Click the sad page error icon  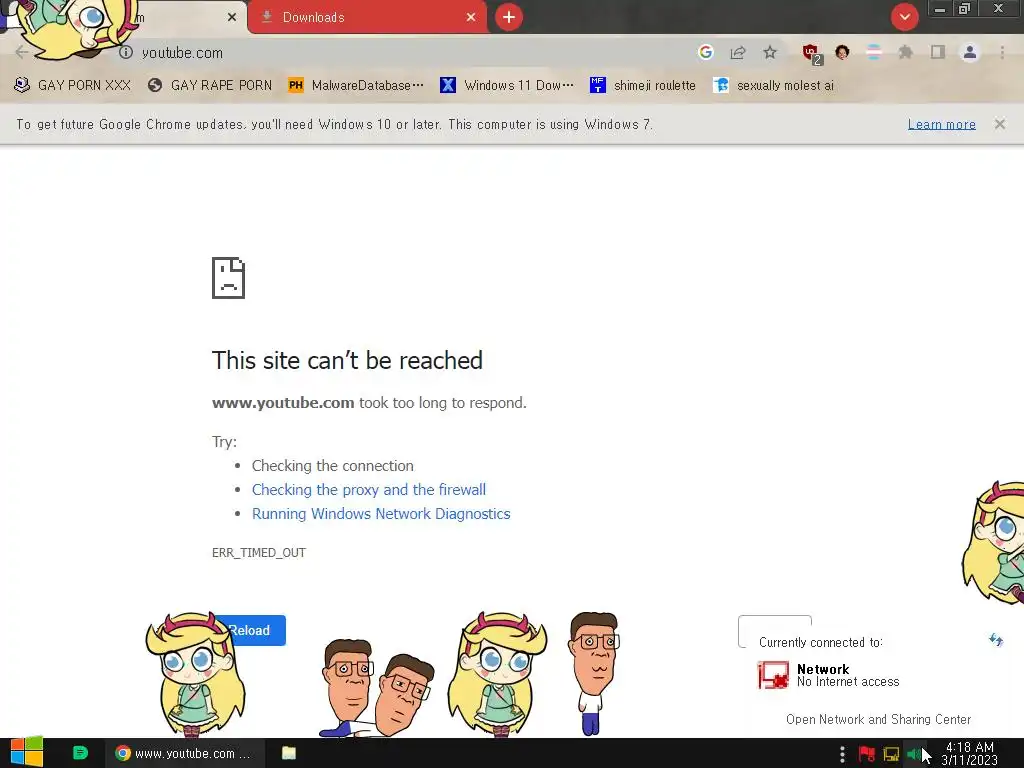pos(229,278)
